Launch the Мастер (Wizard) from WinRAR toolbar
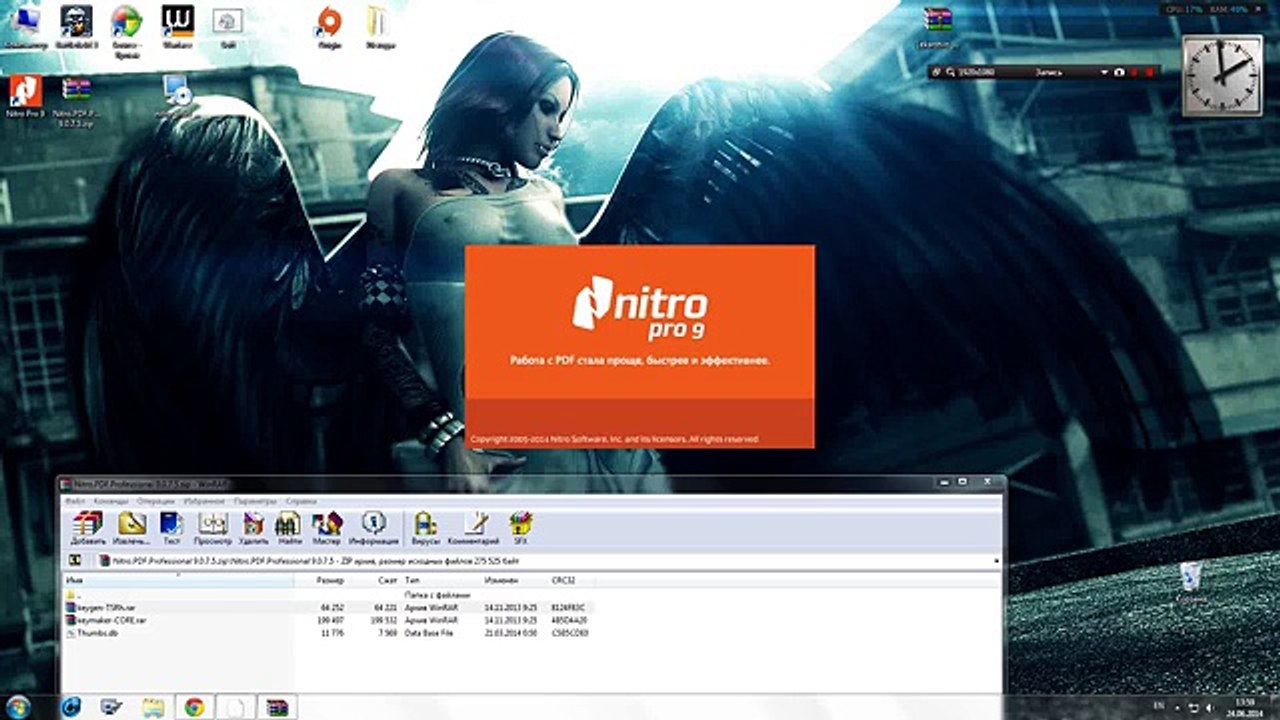The height and width of the screenshot is (720, 1280). click(x=327, y=528)
